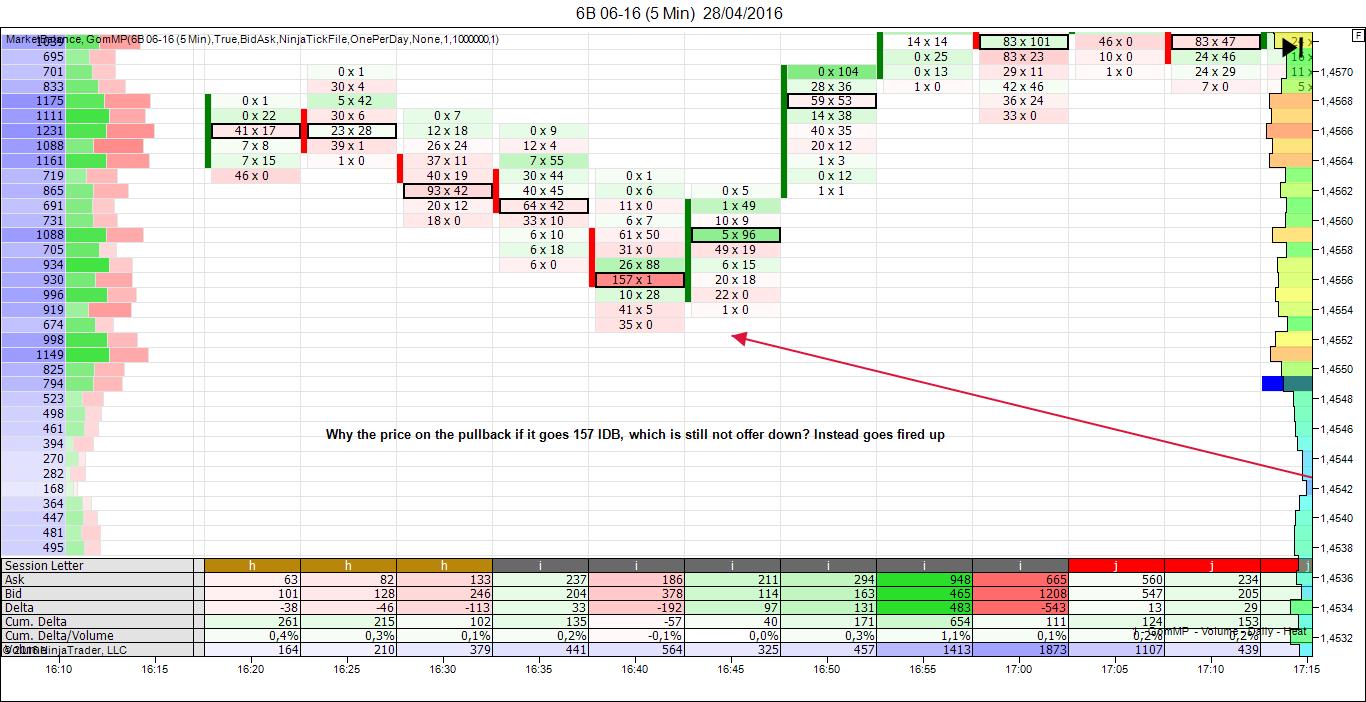
Task: Click Ask value 948 in the table
Action: coord(924,580)
